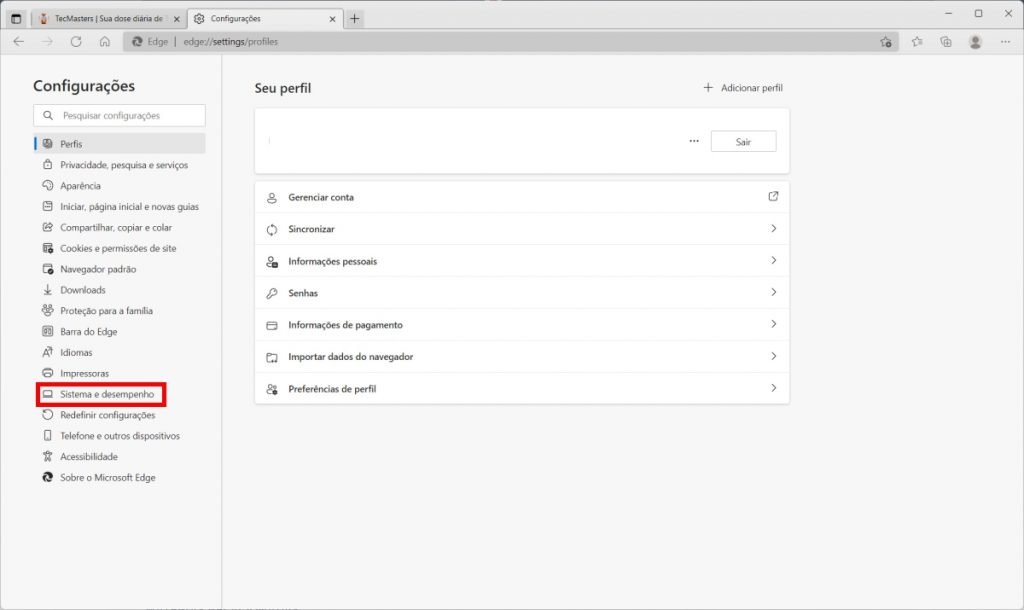The width and height of the screenshot is (1024, 610).
Task: Expand the Senhas row
Action: coord(521,293)
